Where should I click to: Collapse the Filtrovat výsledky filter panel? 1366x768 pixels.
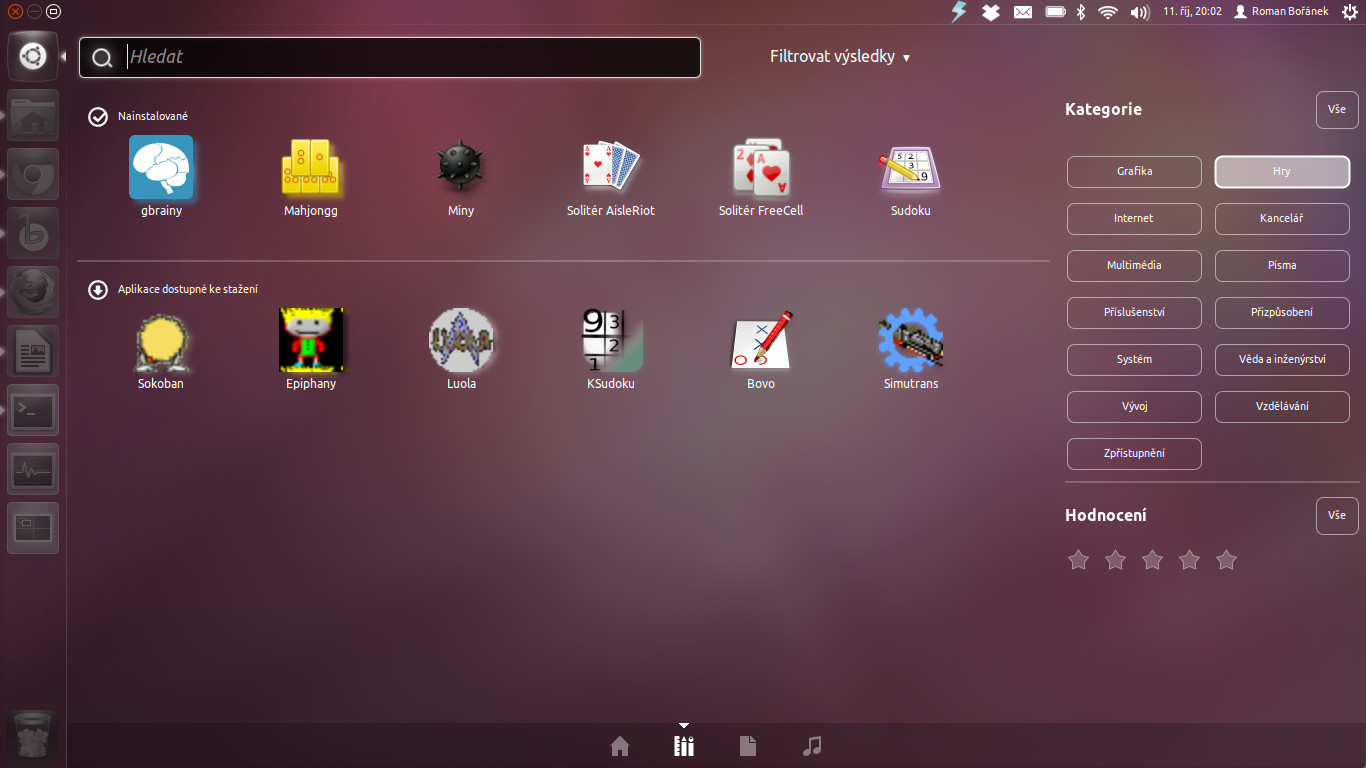[x=839, y=57]
